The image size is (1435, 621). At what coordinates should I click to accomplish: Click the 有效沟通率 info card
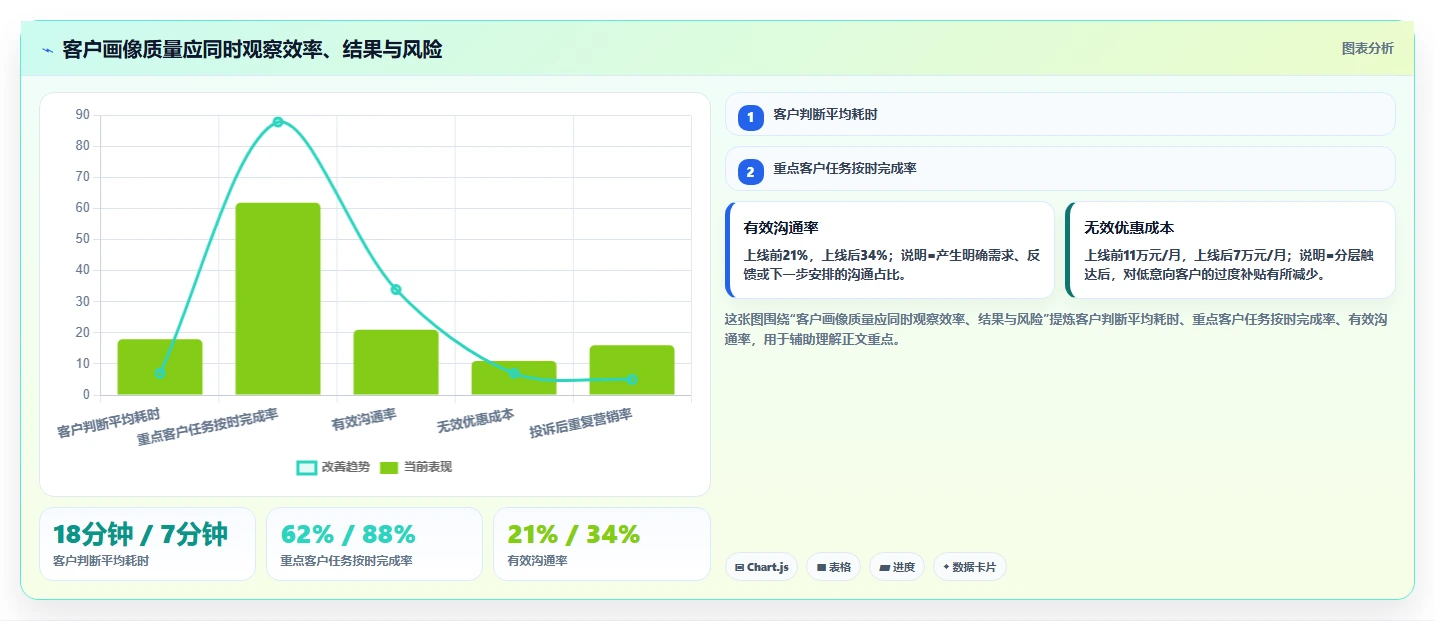[x=890, y=250]
